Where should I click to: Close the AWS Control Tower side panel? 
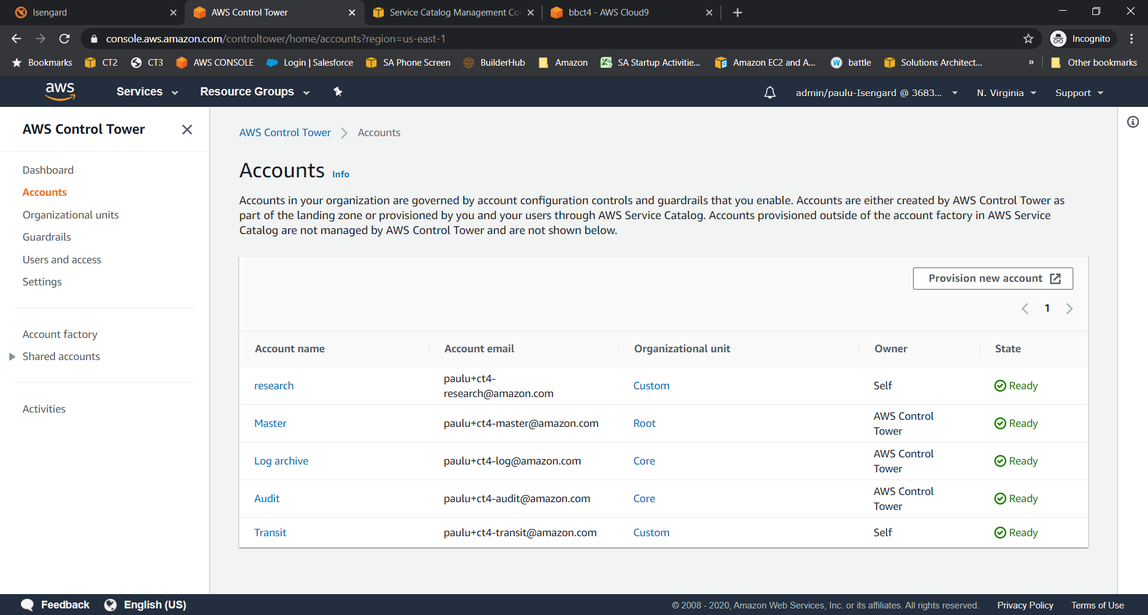pos(187,130)
